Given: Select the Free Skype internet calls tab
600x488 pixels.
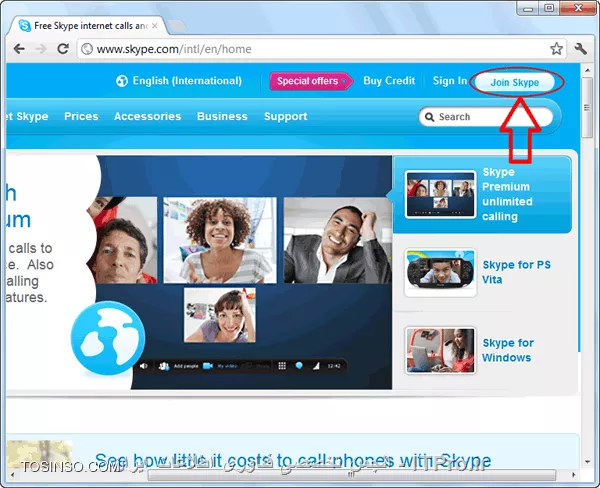Looking at the screenshot, I should (x=88, y=26).
